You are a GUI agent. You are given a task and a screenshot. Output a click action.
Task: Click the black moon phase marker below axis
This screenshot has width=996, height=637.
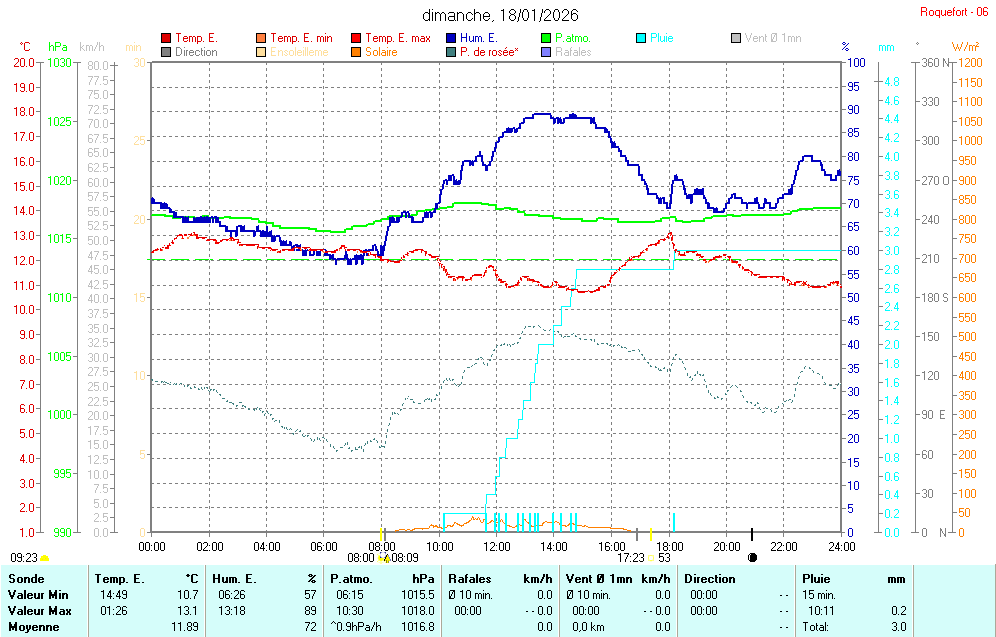click(x=752, y=557)
